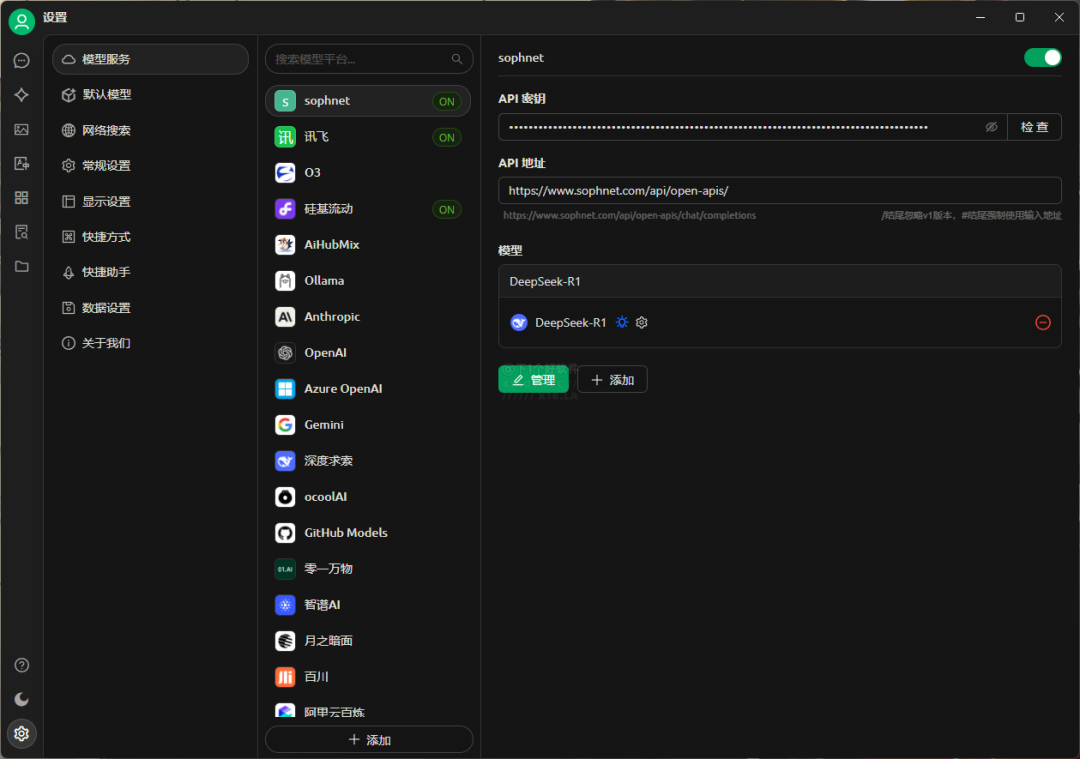This screenshot has height=759, width=1080.
Task: Click the 检查 API key check button
Action: [x=1034, y=127]
